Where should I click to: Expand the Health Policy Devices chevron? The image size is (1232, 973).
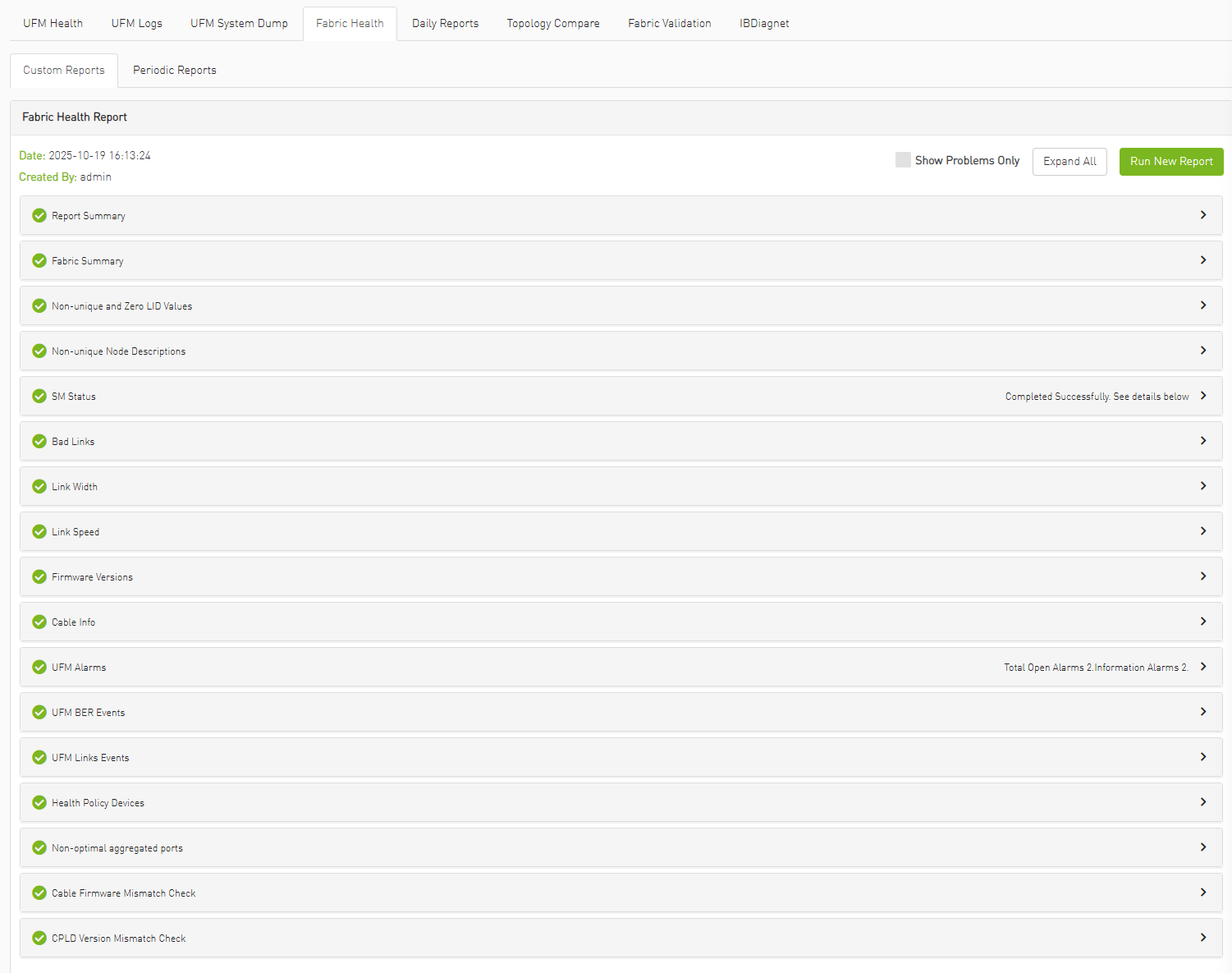pos(1203,802)
